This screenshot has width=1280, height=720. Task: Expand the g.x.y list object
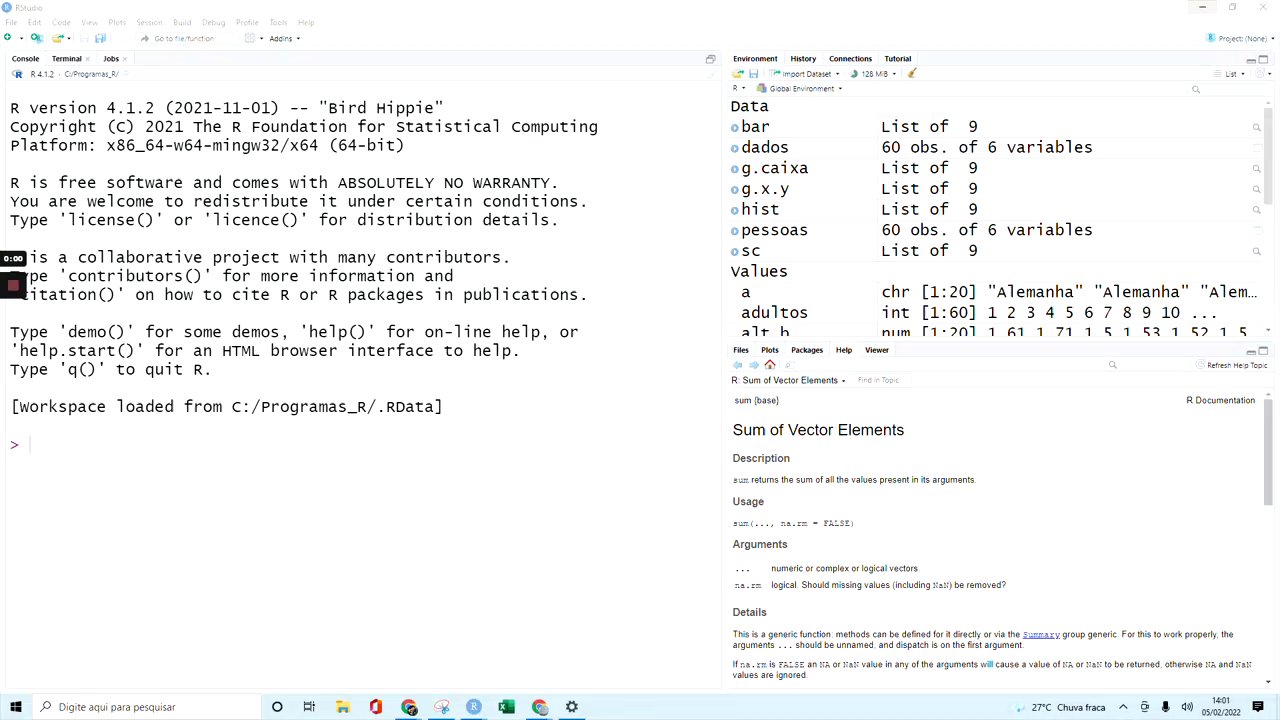[735, 189]
